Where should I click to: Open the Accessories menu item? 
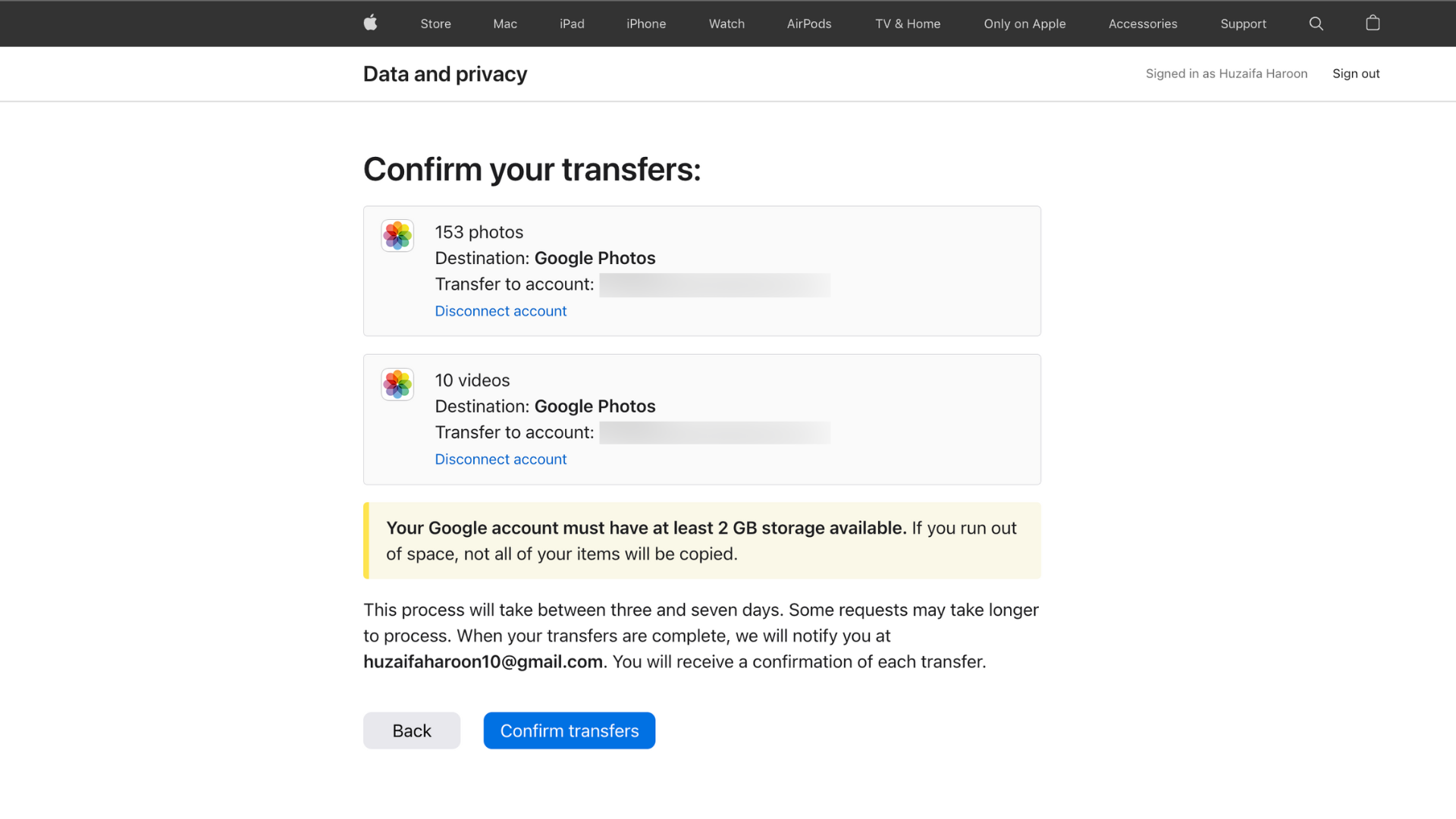tap(1143, 24)
